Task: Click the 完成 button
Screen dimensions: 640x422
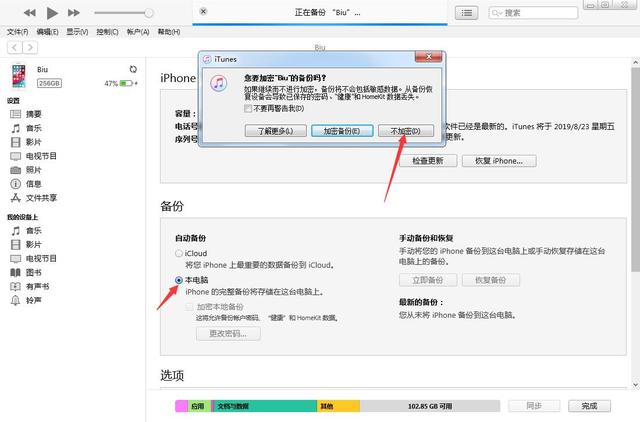Action: coord(589,406)
